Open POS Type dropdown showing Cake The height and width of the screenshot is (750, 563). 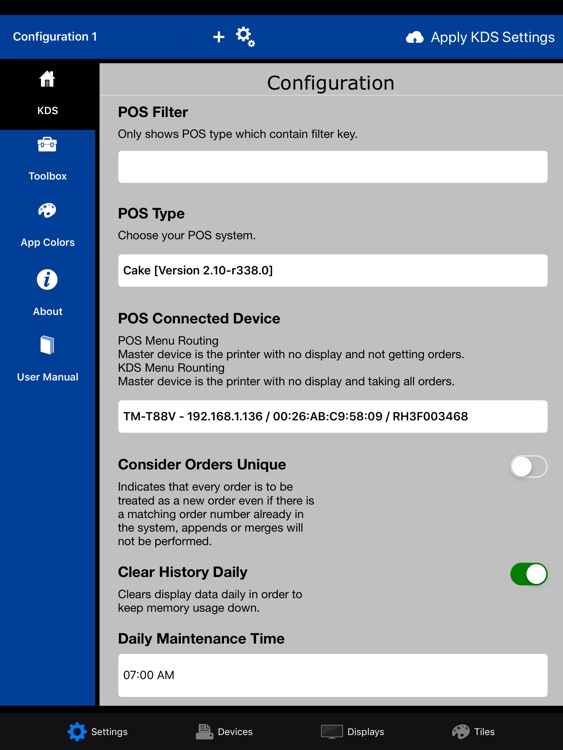click(x=332, y=270)
